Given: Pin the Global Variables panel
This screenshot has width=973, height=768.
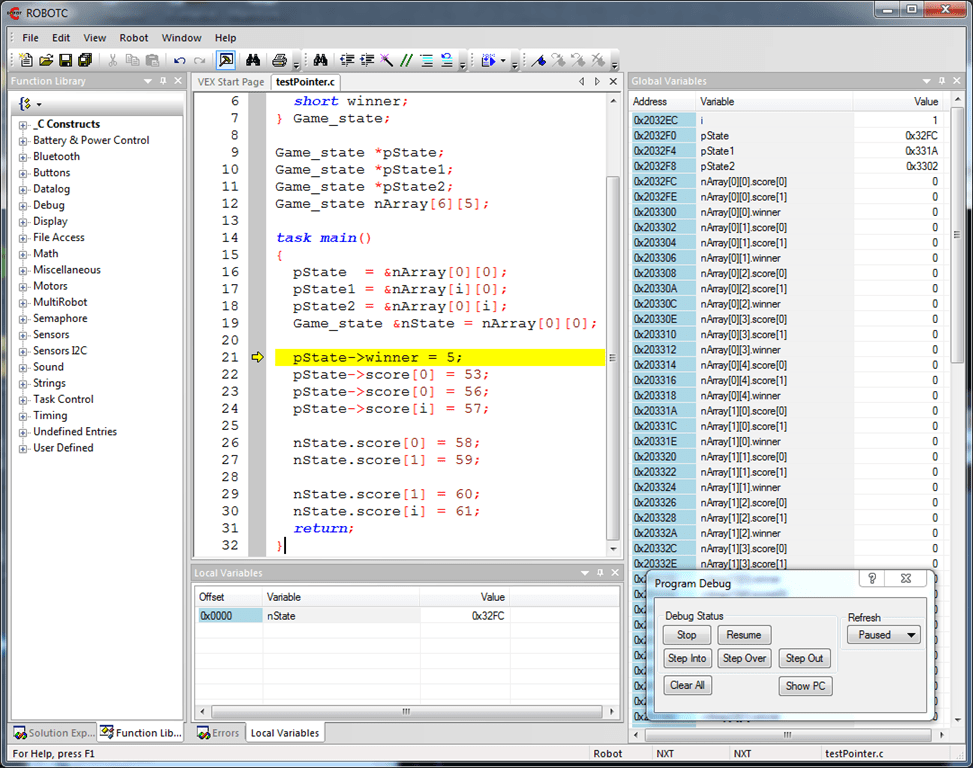Looking at the screenshot, I should (x=941, y=81).
